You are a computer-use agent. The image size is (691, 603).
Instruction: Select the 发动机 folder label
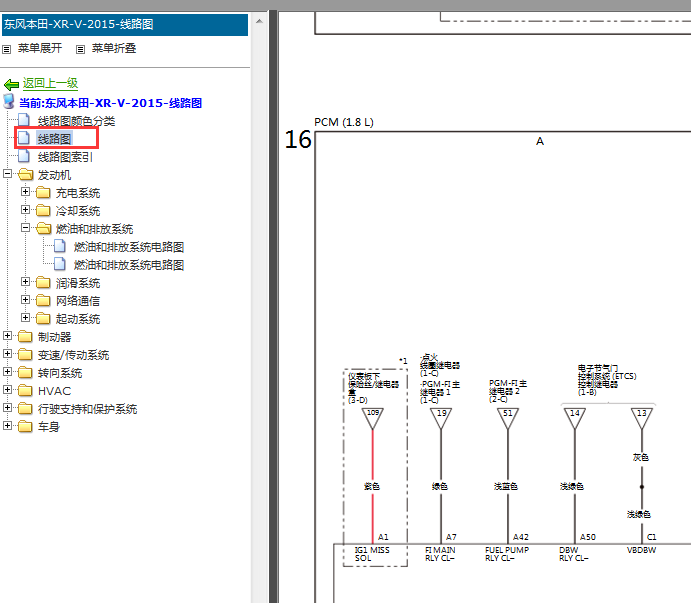[x=54, y=175]
